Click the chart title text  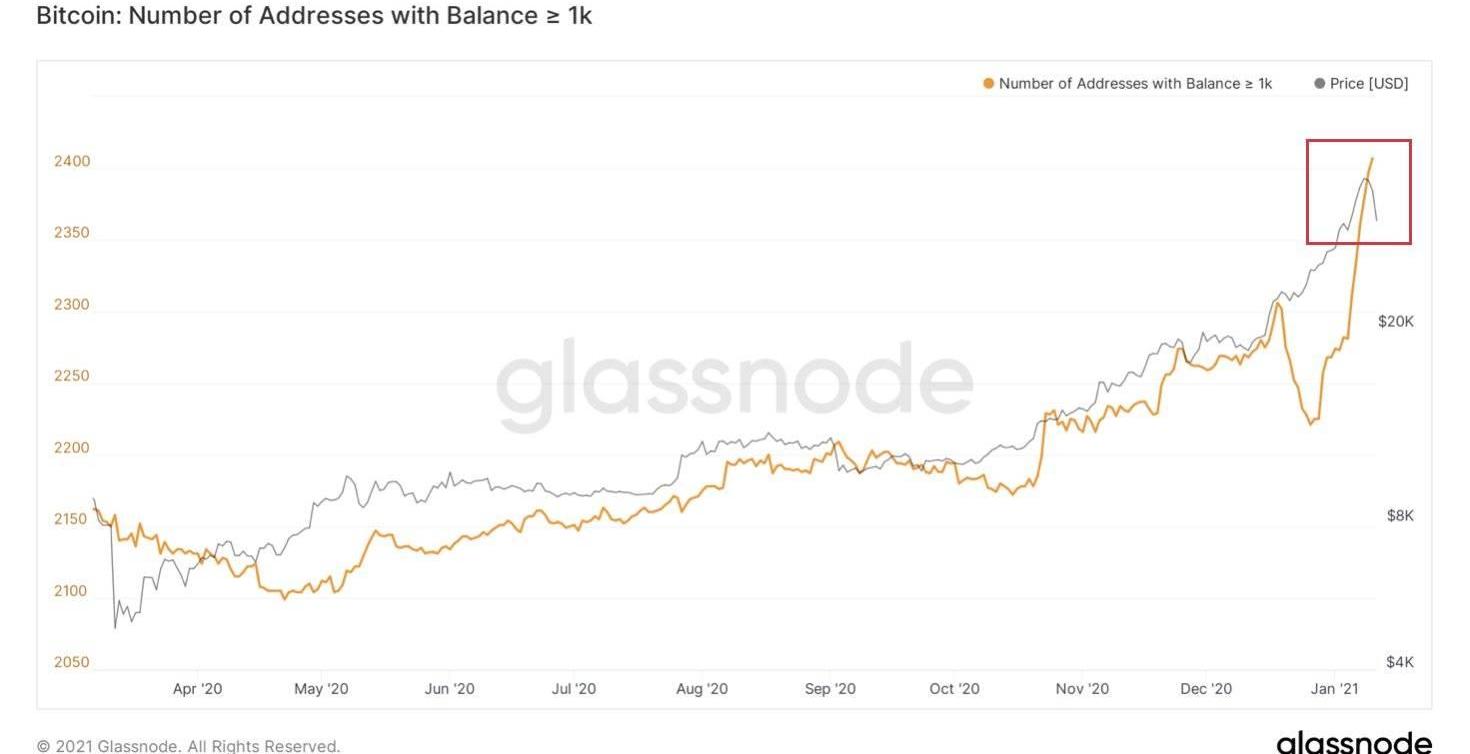tap(314, 16)
